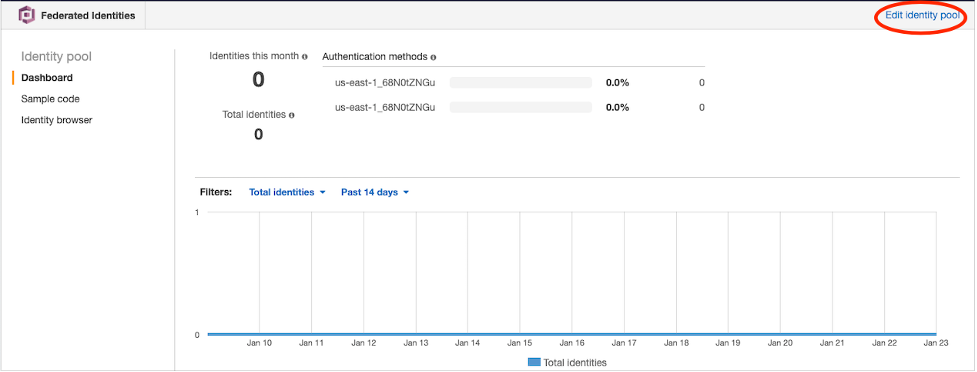Select Dashboard in the sidebar
The height and width of the screenshot is (372, 977).
point(47,78)
